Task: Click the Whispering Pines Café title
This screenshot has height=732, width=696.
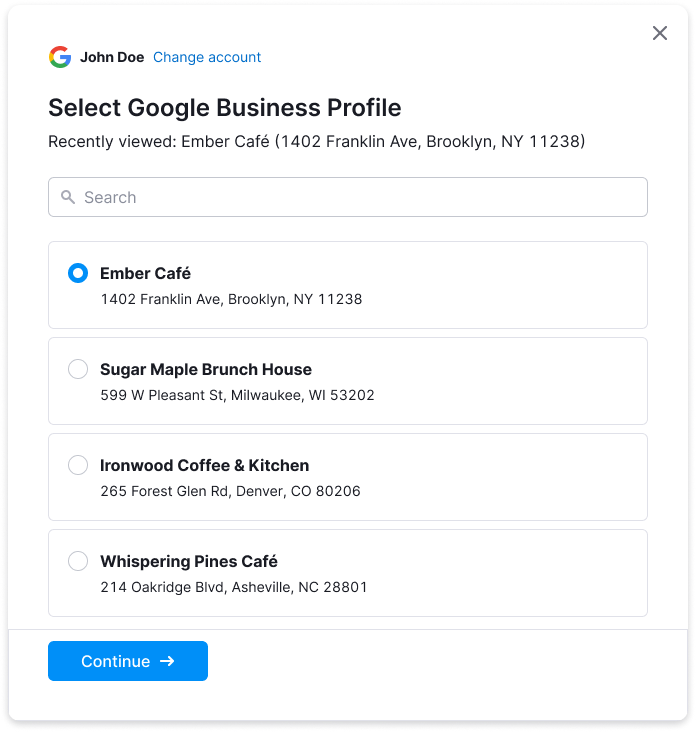Action: 189,561
